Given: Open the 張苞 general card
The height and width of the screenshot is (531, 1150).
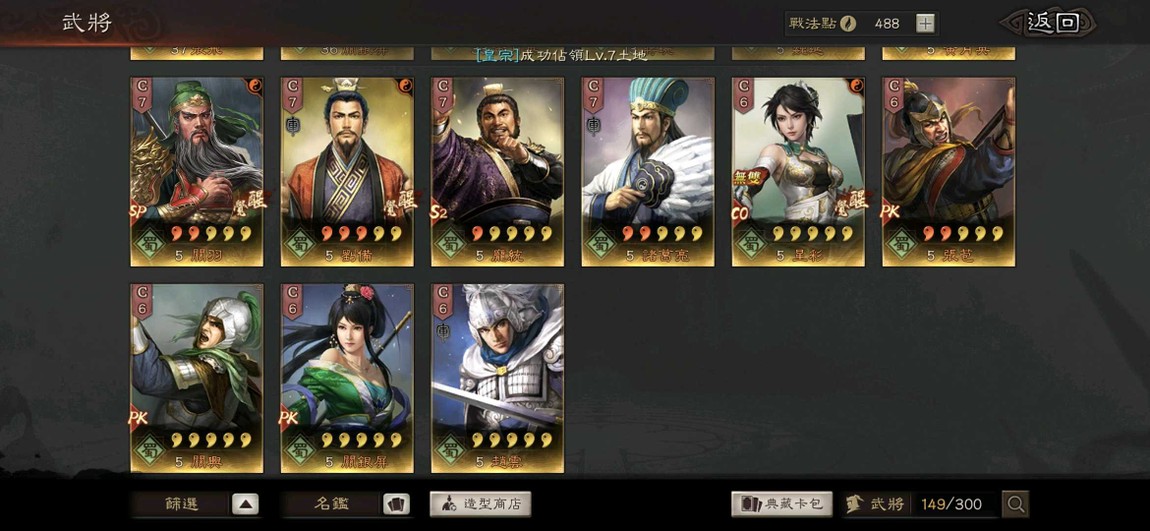Looking at the screenshot, I should [x=948, y=172].
